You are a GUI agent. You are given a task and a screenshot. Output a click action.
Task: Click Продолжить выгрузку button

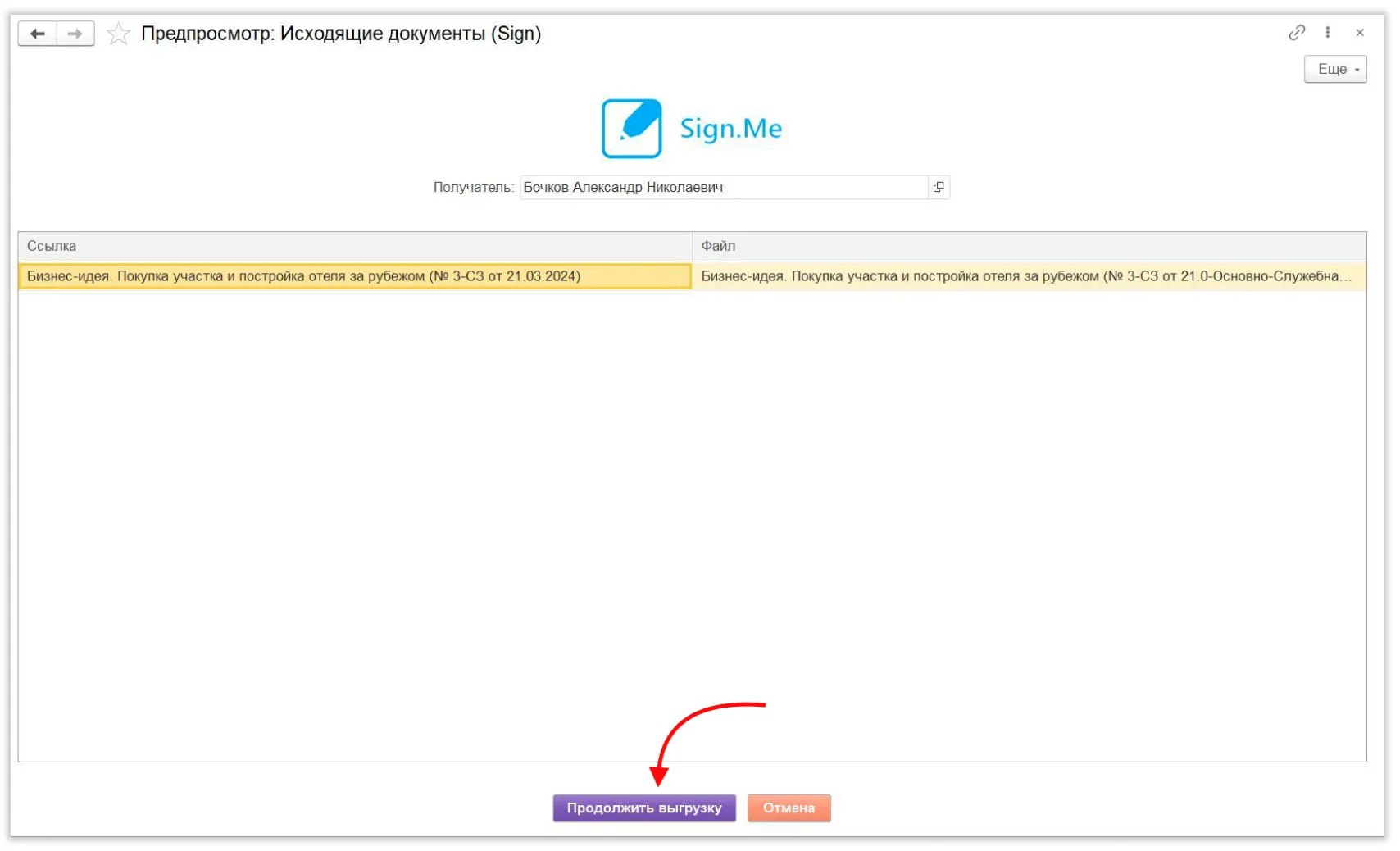[644, 808]
